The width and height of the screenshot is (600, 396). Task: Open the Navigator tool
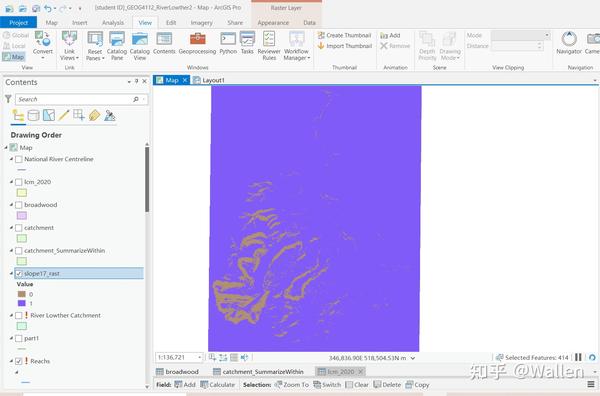569,43
